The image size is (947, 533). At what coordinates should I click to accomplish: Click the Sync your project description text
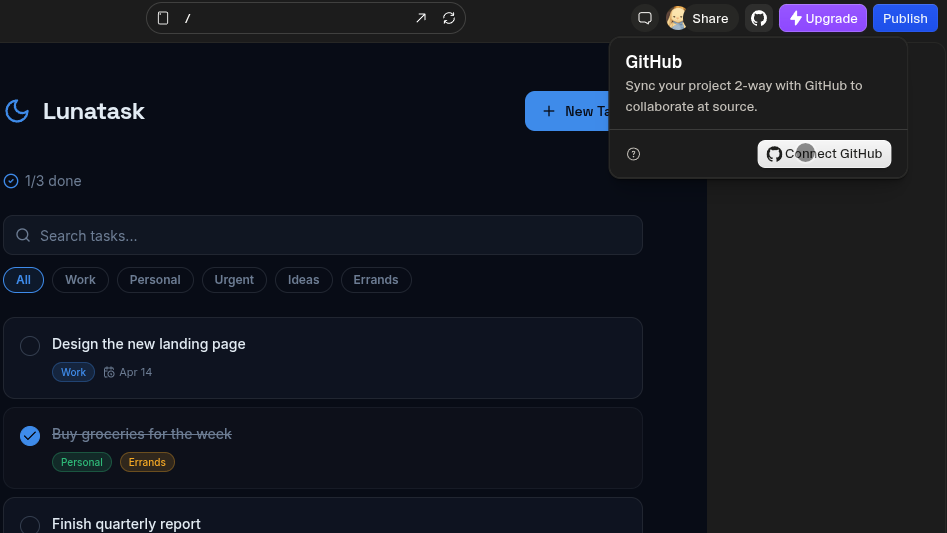(744, 96)
